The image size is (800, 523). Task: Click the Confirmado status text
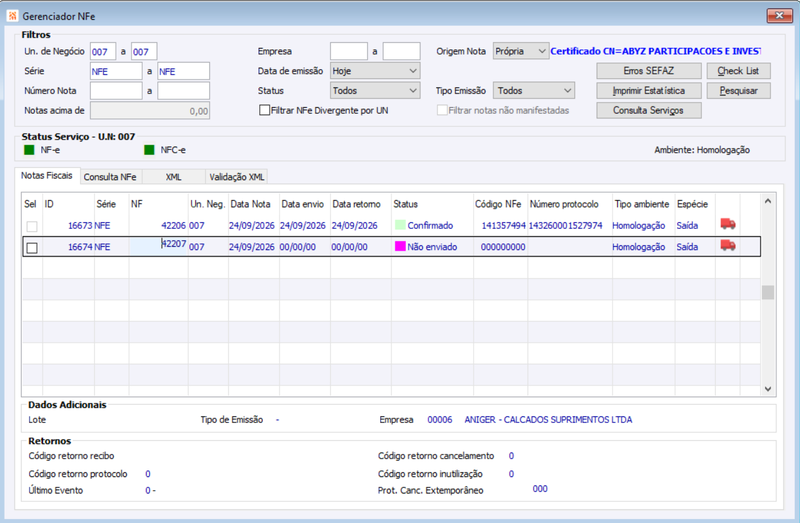(430, 226)
